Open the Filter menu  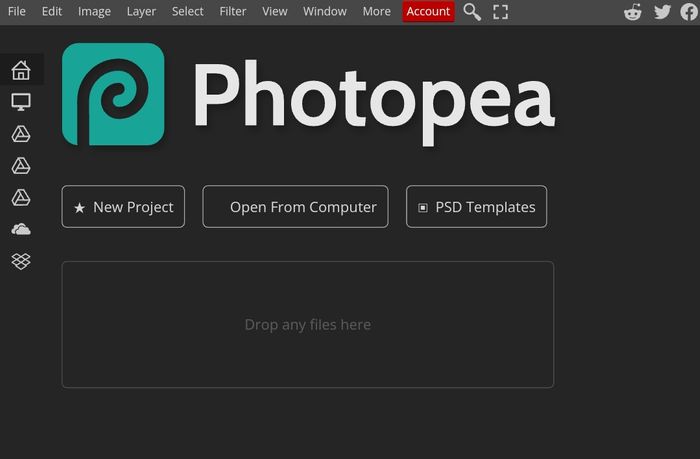pos(233,12)
